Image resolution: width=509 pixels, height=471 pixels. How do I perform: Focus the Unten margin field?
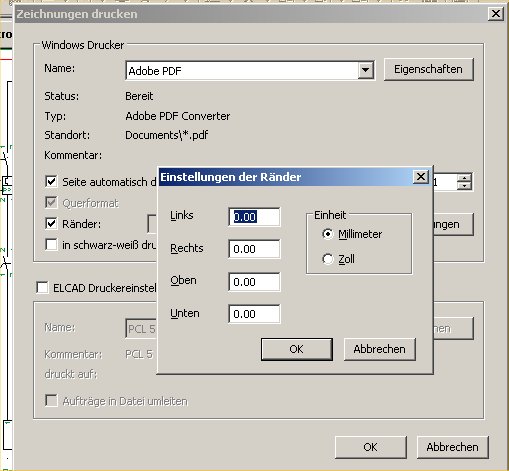[x=254, y=314]
